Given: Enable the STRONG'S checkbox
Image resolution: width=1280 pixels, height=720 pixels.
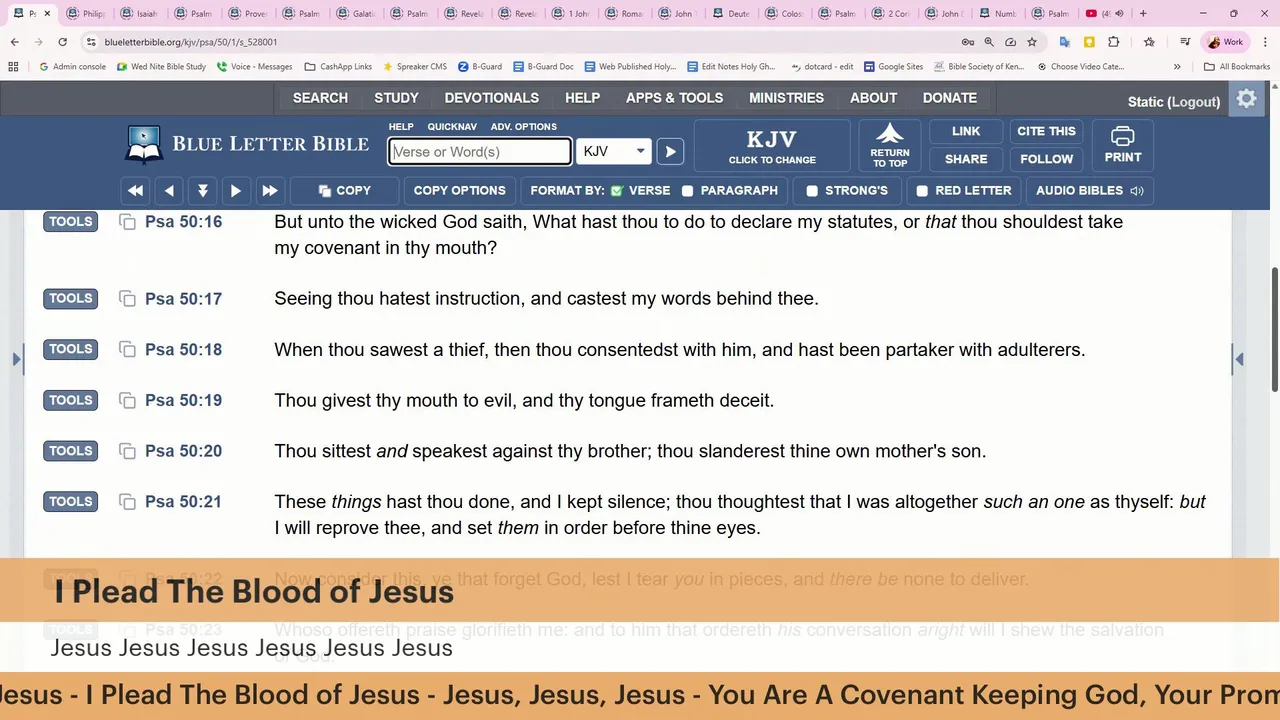Looking at the screenshot, I should 812,191.
